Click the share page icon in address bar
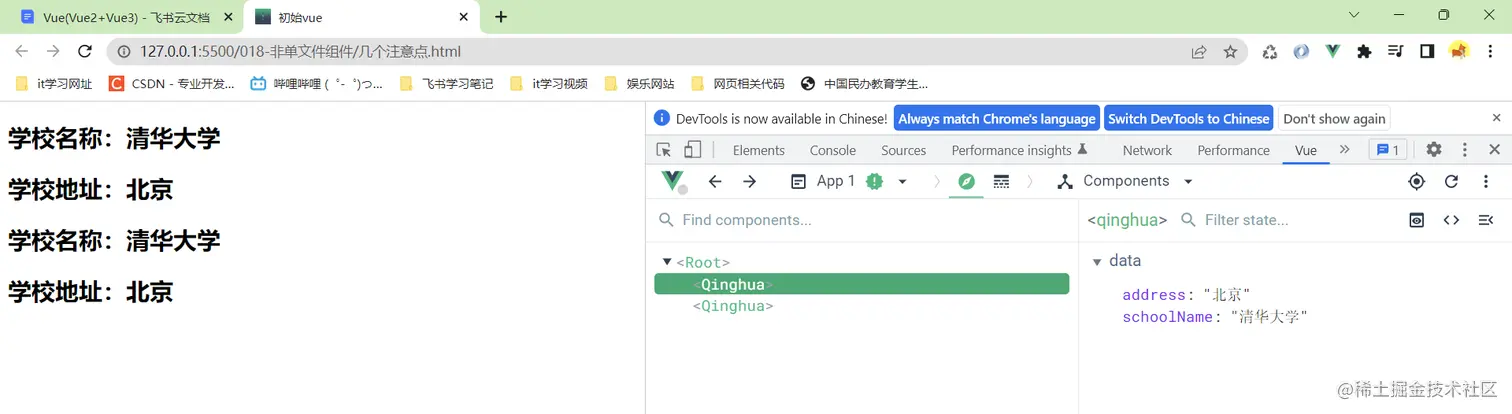 [1198, 51]
